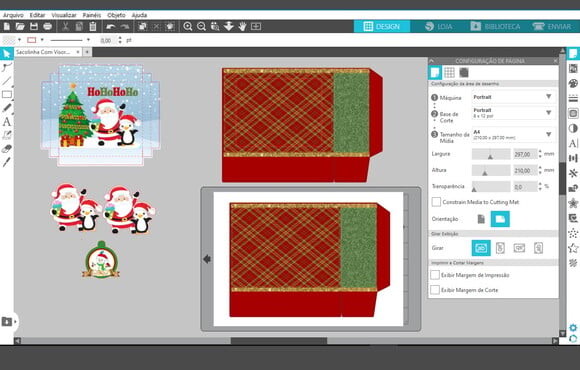The width and height of the screenshot is (580, 370).
Task: Select the Eraser tool
Action: pyautogui.click(x=7, y=149)
